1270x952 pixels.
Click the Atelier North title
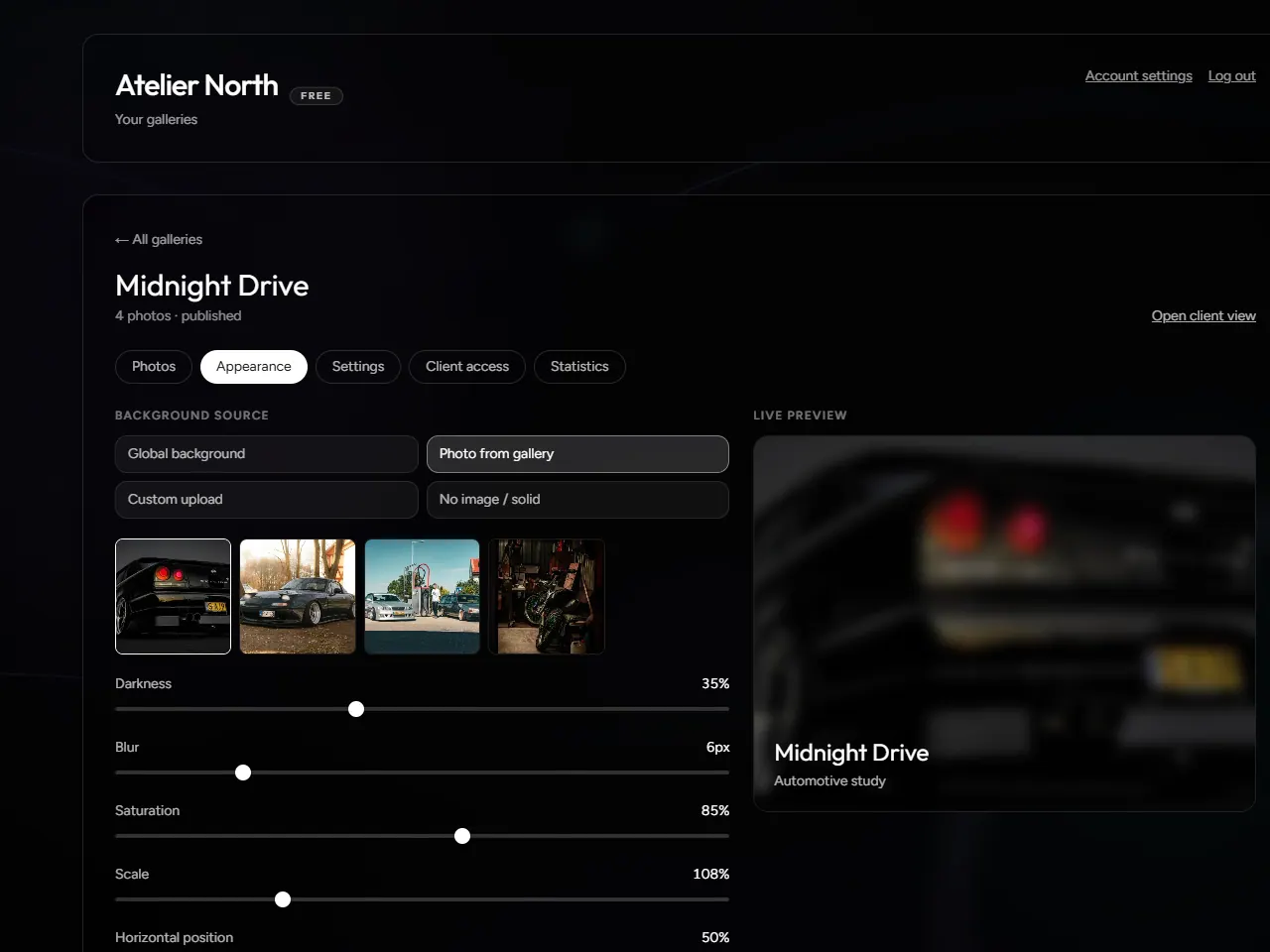[196, 85]
